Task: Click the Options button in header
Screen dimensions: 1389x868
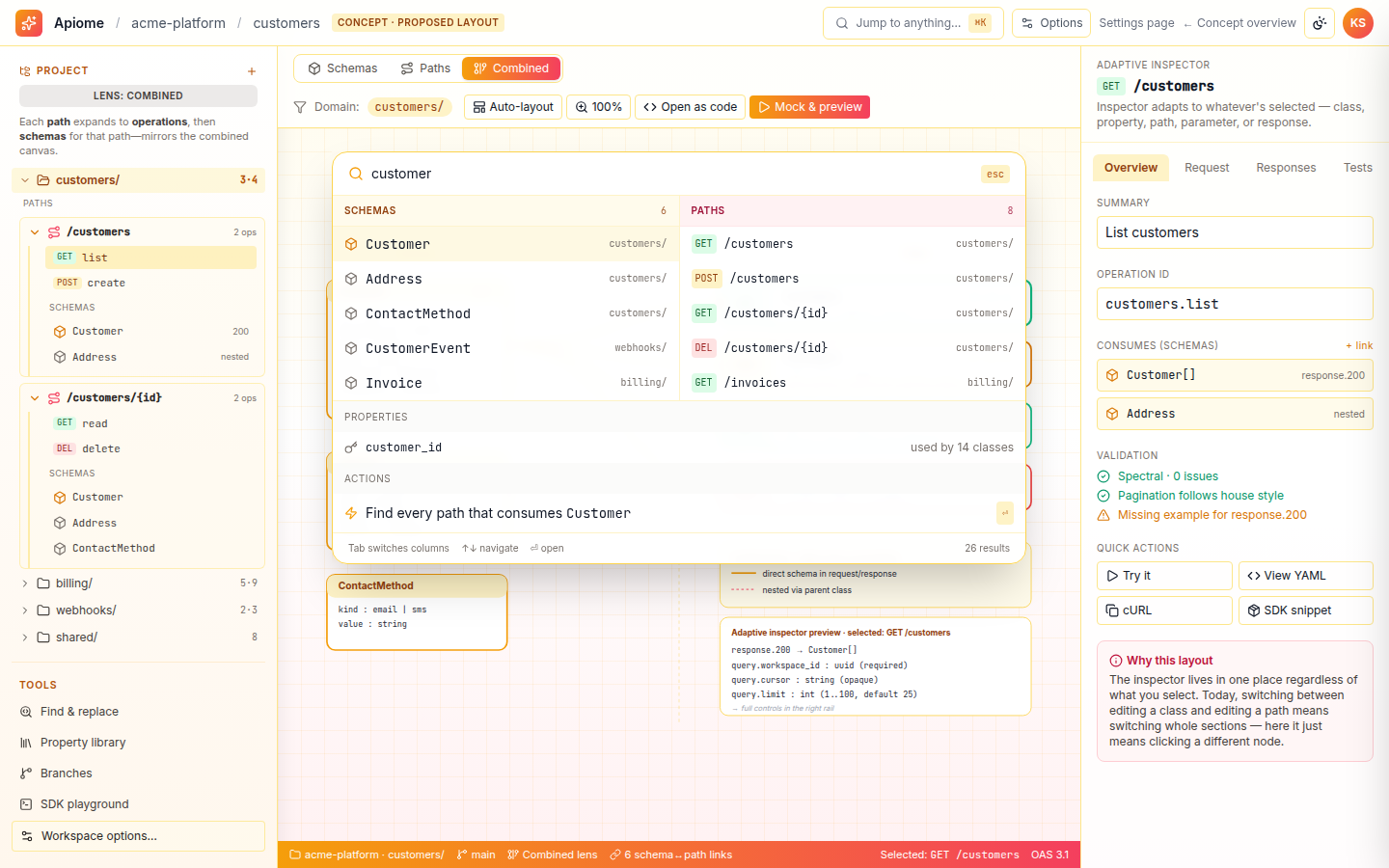Action: (1051, 23)
